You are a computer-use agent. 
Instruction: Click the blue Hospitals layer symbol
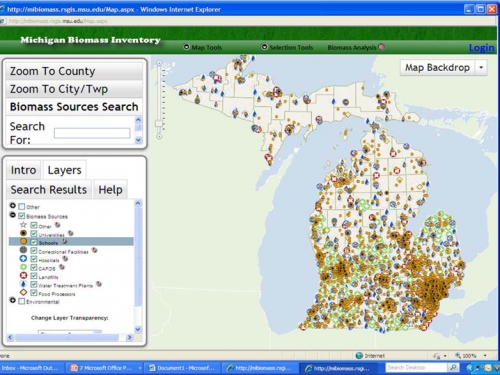point(23,258)
